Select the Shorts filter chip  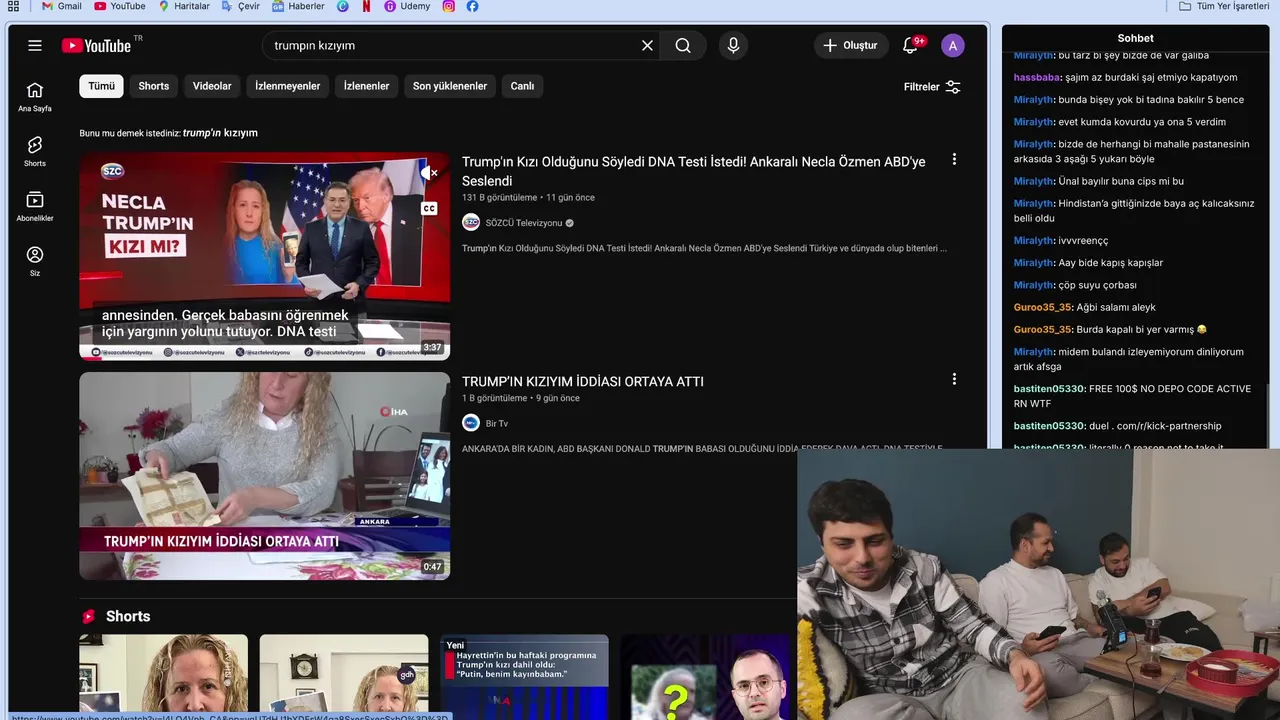click(154, 86)
